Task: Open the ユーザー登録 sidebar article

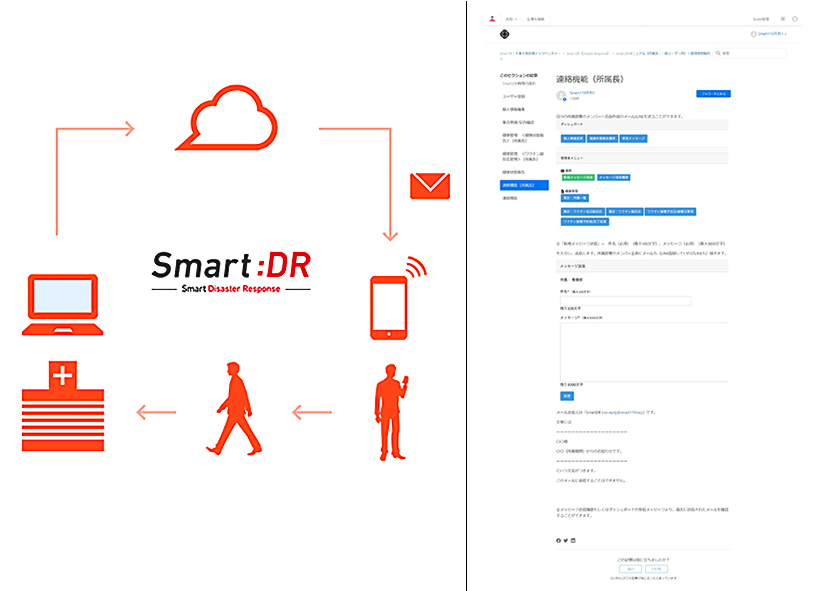Action: (x=513, y=96)
